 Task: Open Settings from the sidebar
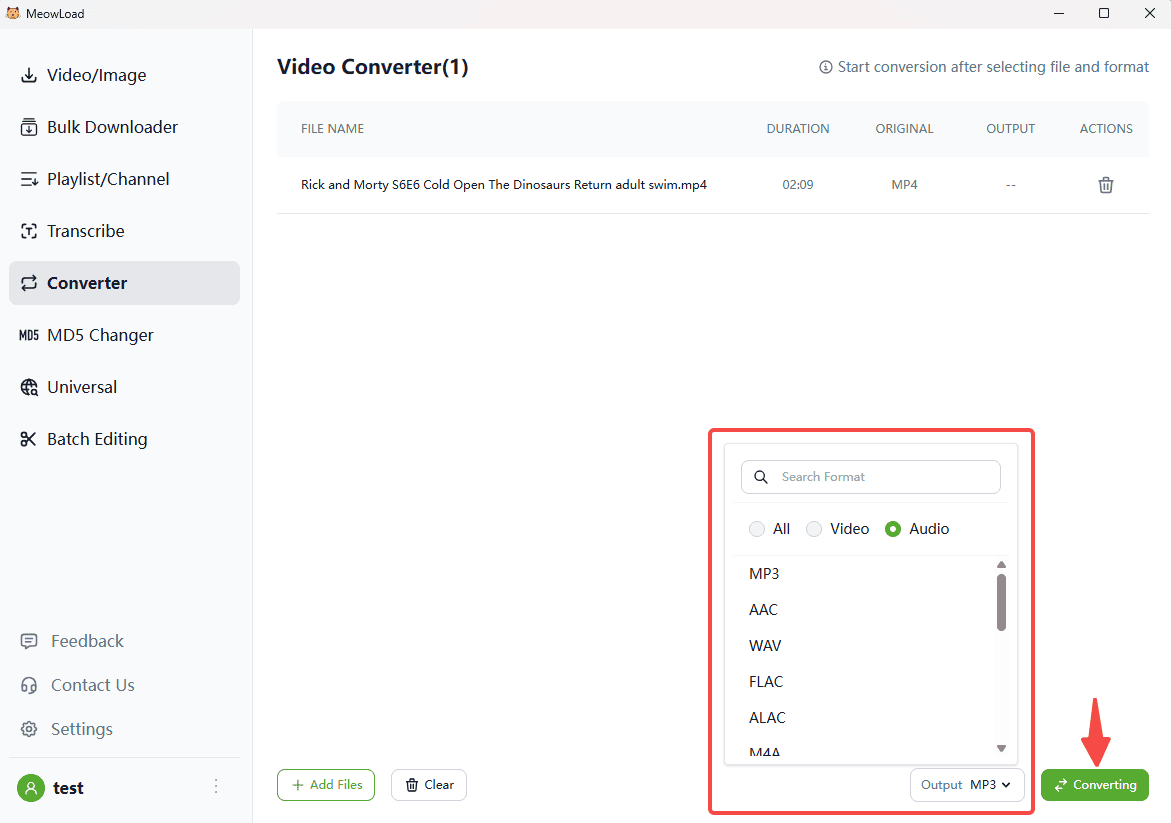[81, 729]
